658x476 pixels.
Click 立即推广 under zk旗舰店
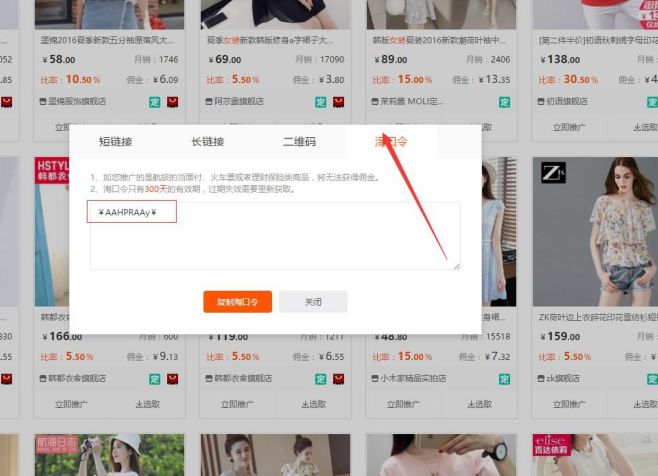click(569, 404)
